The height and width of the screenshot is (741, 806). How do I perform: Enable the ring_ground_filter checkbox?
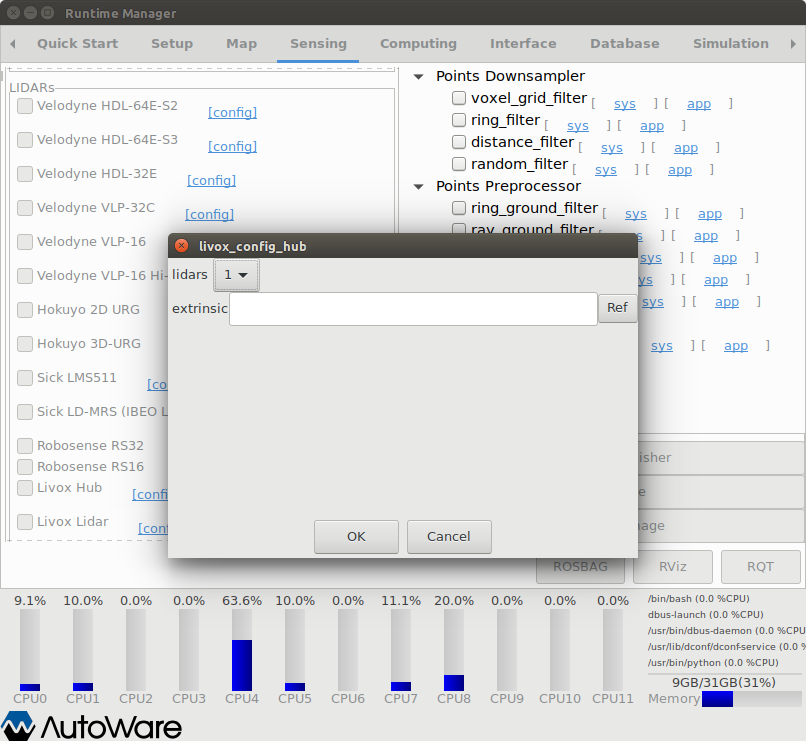point(459,208)
